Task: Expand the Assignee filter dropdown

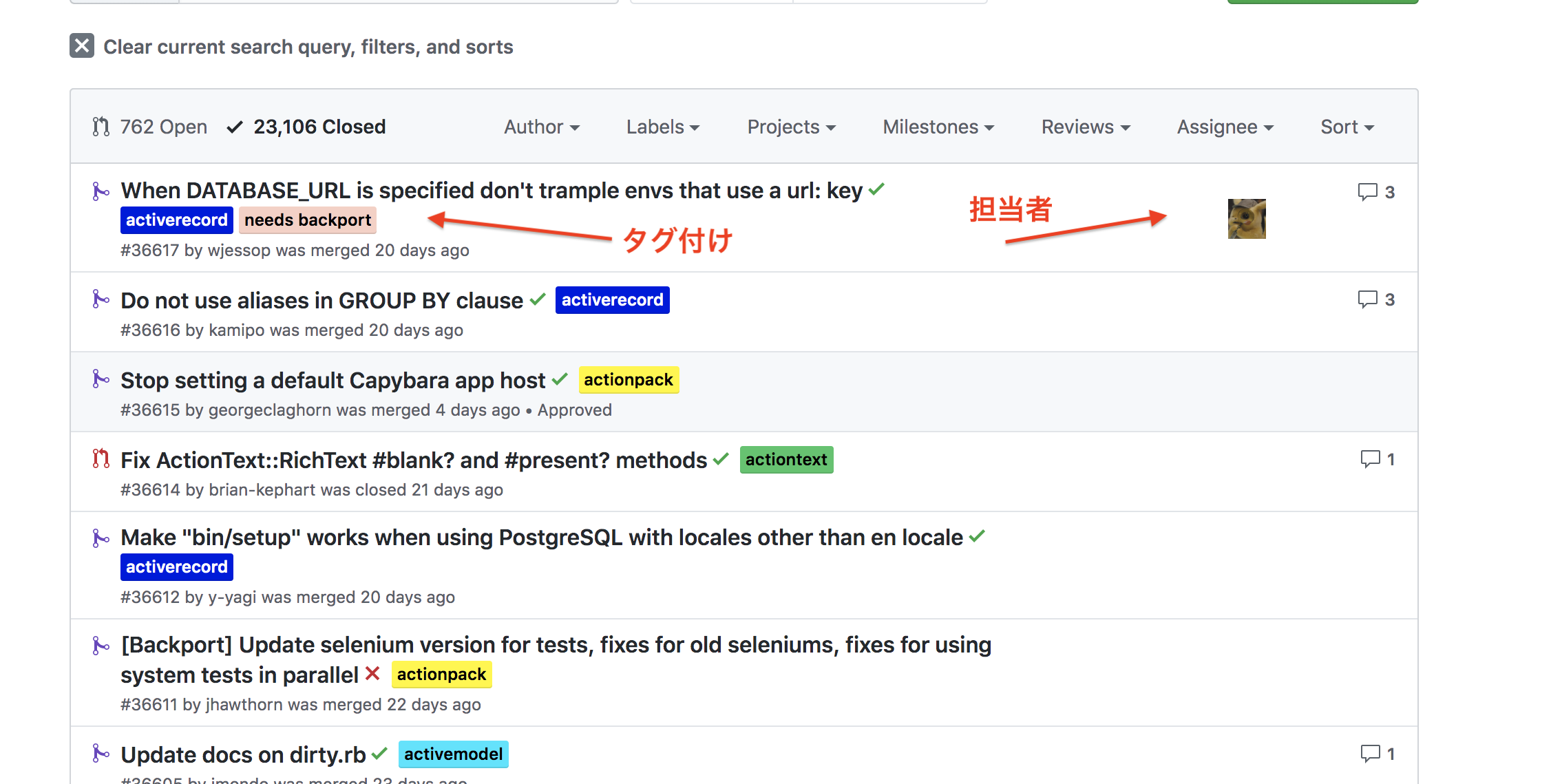Action: click(x=1225, y=127)
